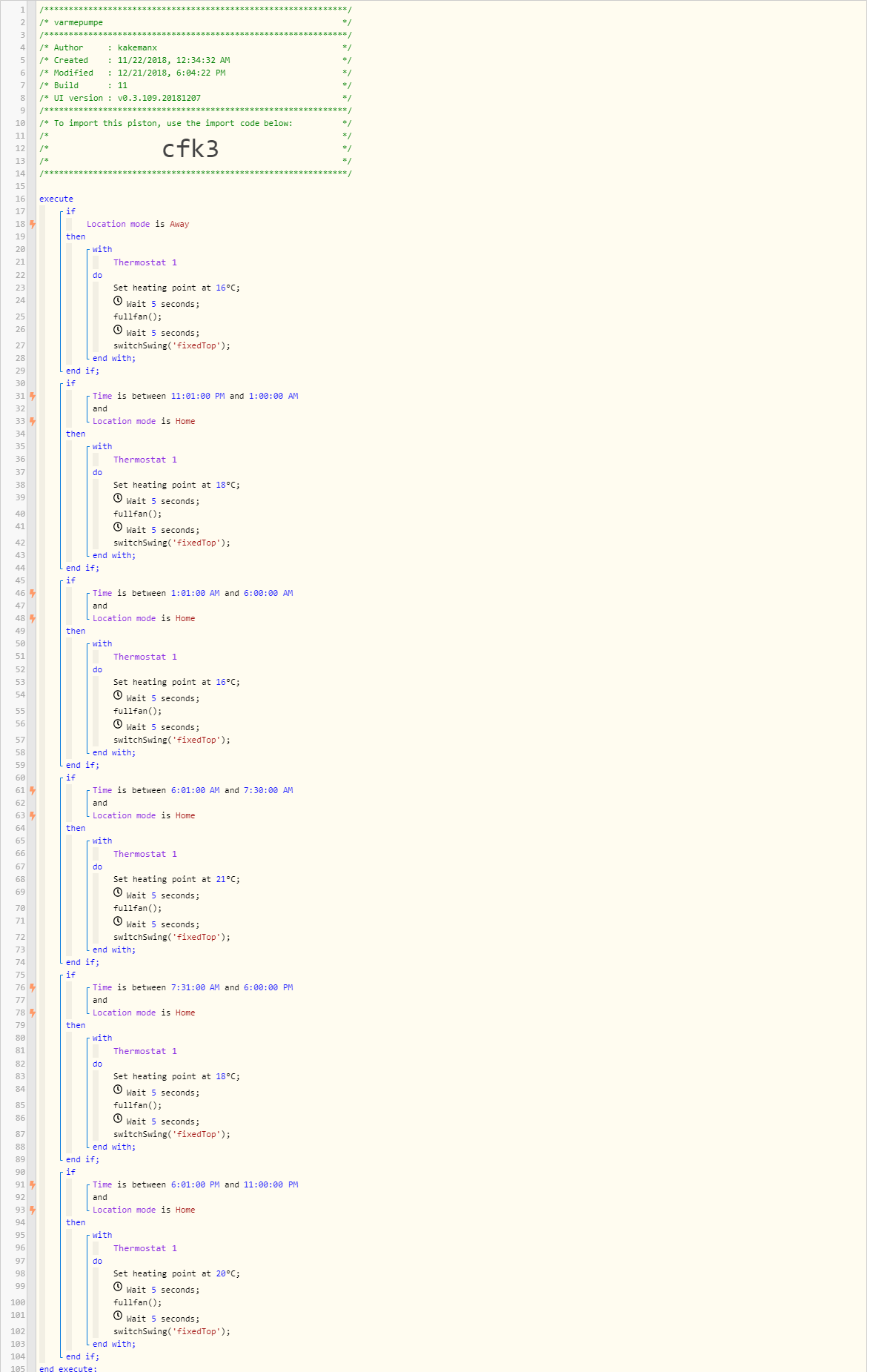This screenshot has width=873, height=1372.
Task: Click the then keyword on line 79
Action: pyautogui.click(x=76, y=1025)
